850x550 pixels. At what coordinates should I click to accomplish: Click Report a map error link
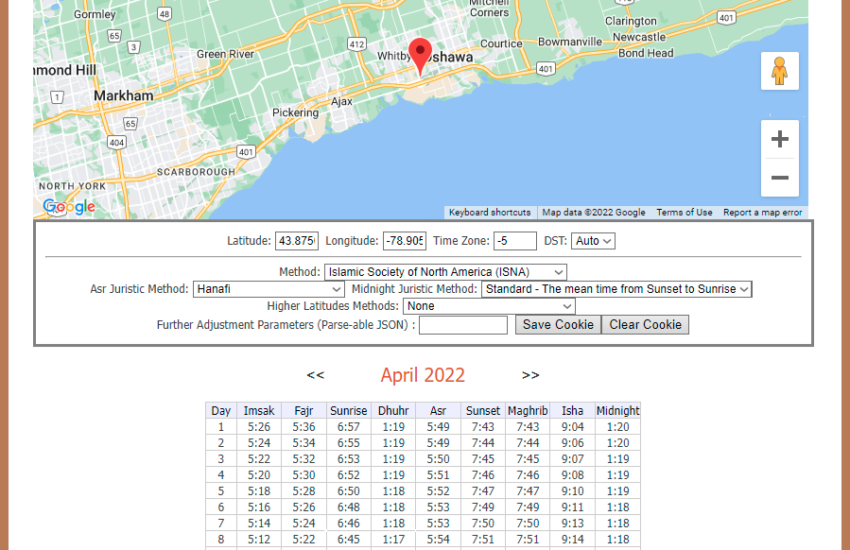762,212
